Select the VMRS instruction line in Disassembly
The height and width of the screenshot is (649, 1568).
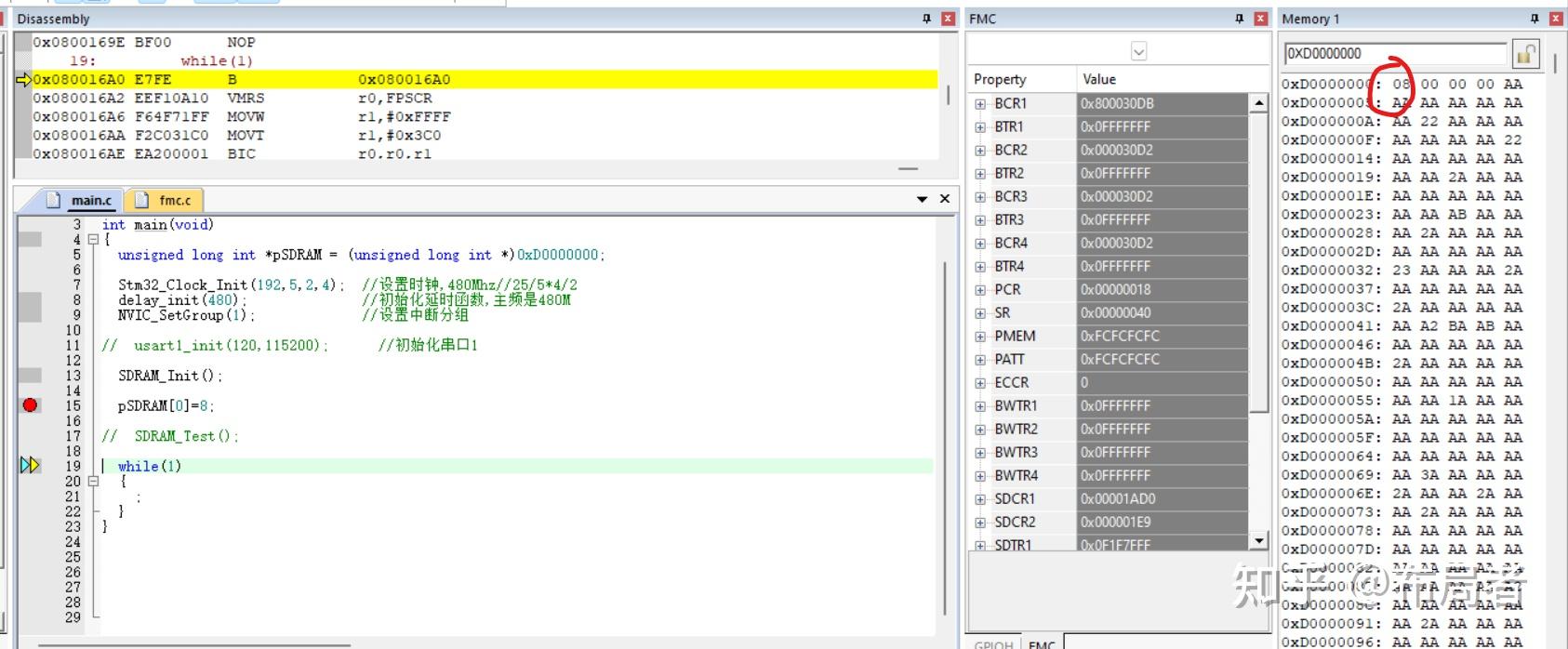pyautogui.click(x=484, y=98)
